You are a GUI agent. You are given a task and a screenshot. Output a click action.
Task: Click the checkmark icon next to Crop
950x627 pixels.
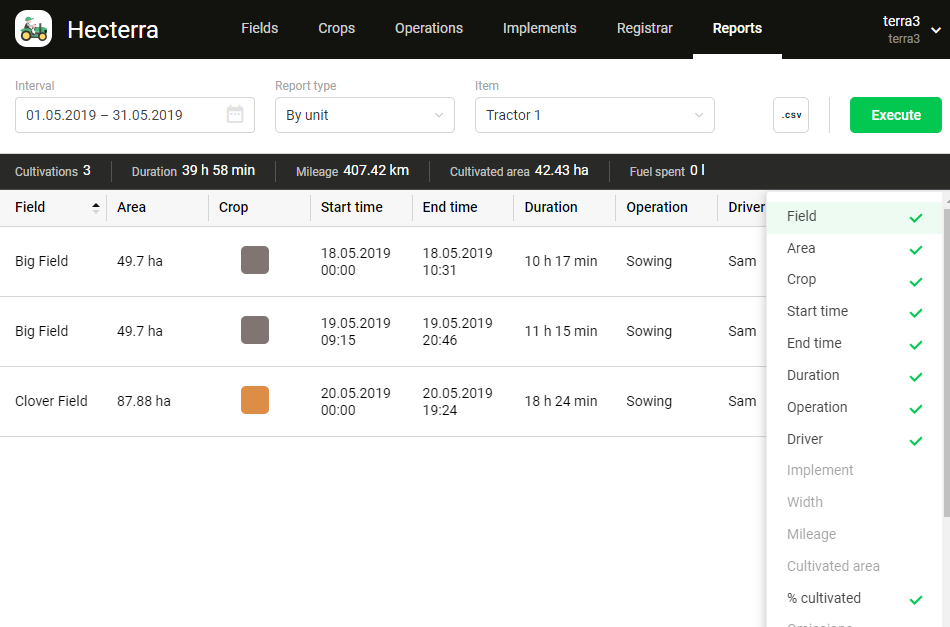pyautogui.click(x=915, y=281)
